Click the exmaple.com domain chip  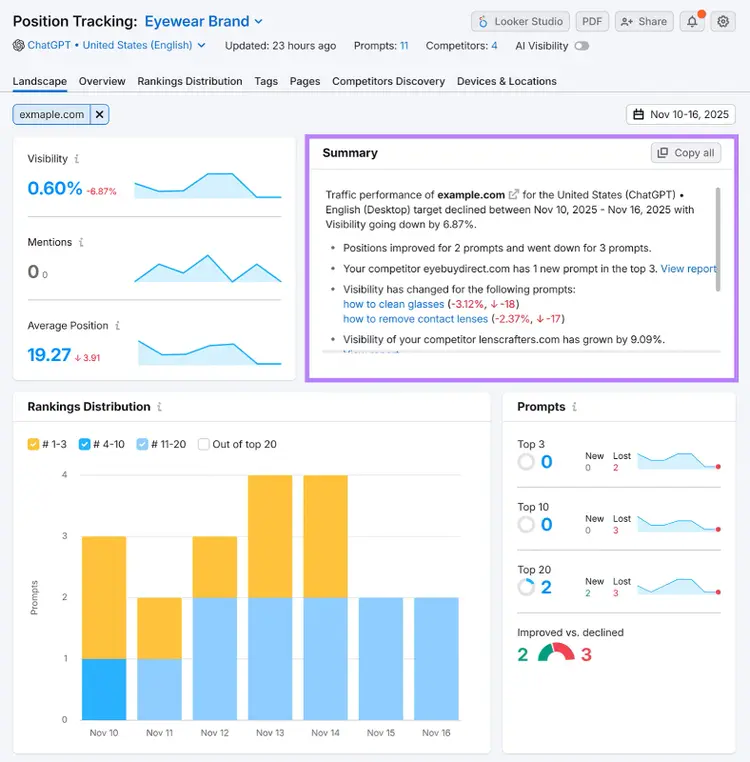point(52,115)
